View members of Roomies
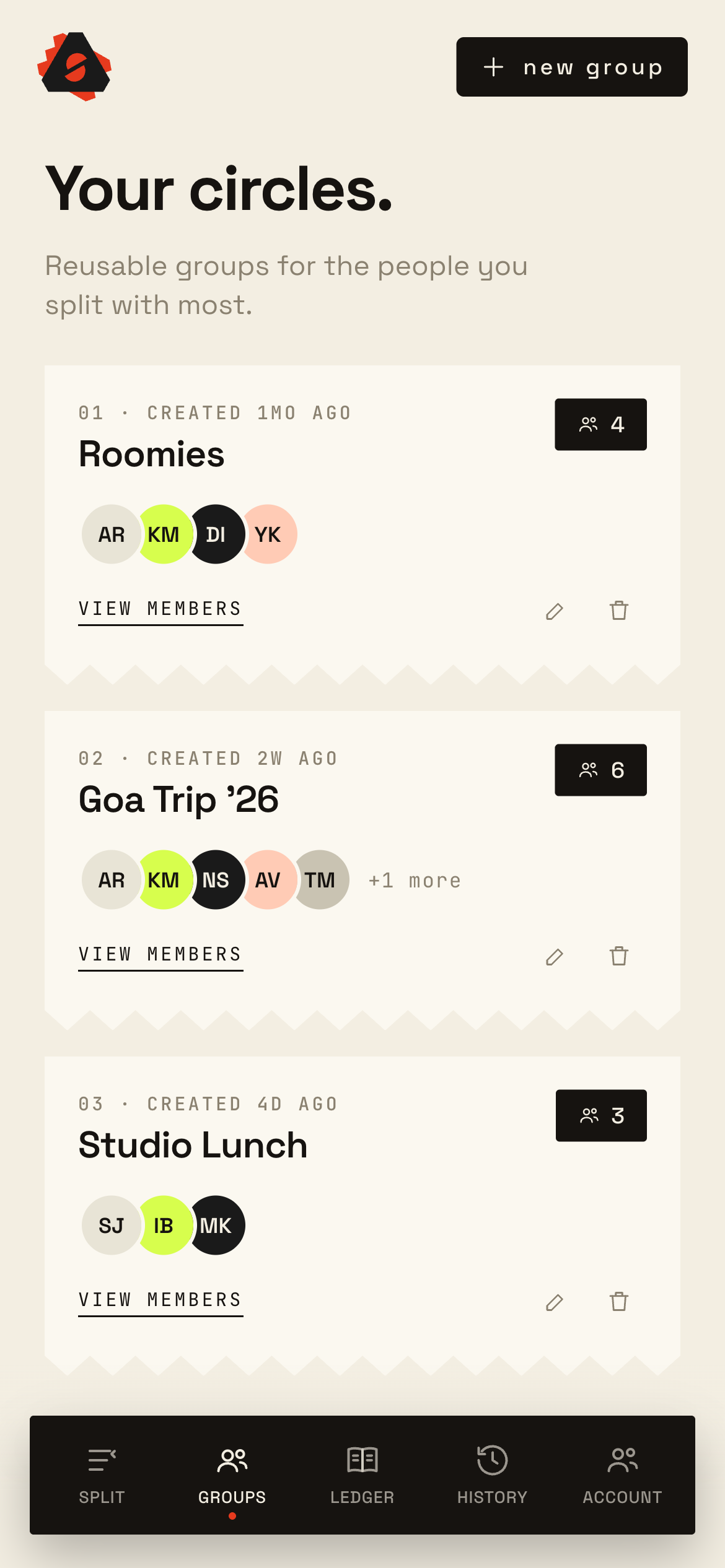 pos(160,610)
